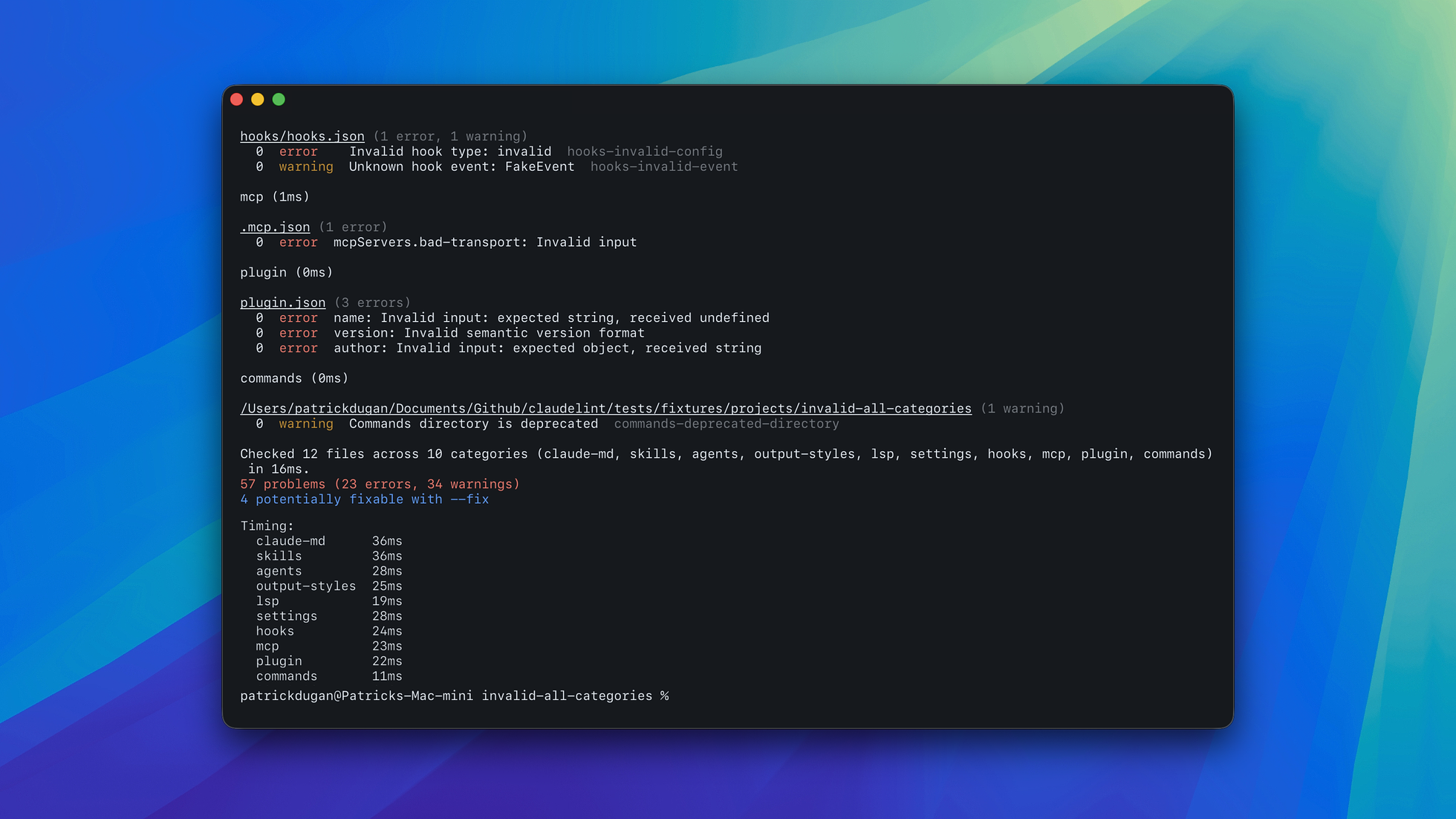Image resolution: width=1456 pixels, height=819 pixels.
Task: Open the hooks/hooks.json file link
Action: pyautogui.click(x=302, y=137)
